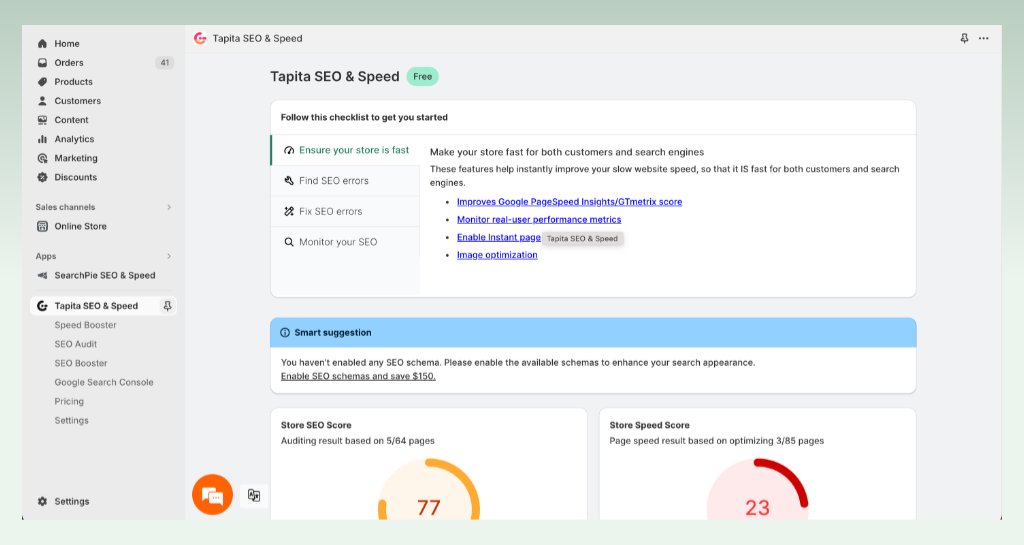Click the Store SEO Score heading

click(316, 425)
